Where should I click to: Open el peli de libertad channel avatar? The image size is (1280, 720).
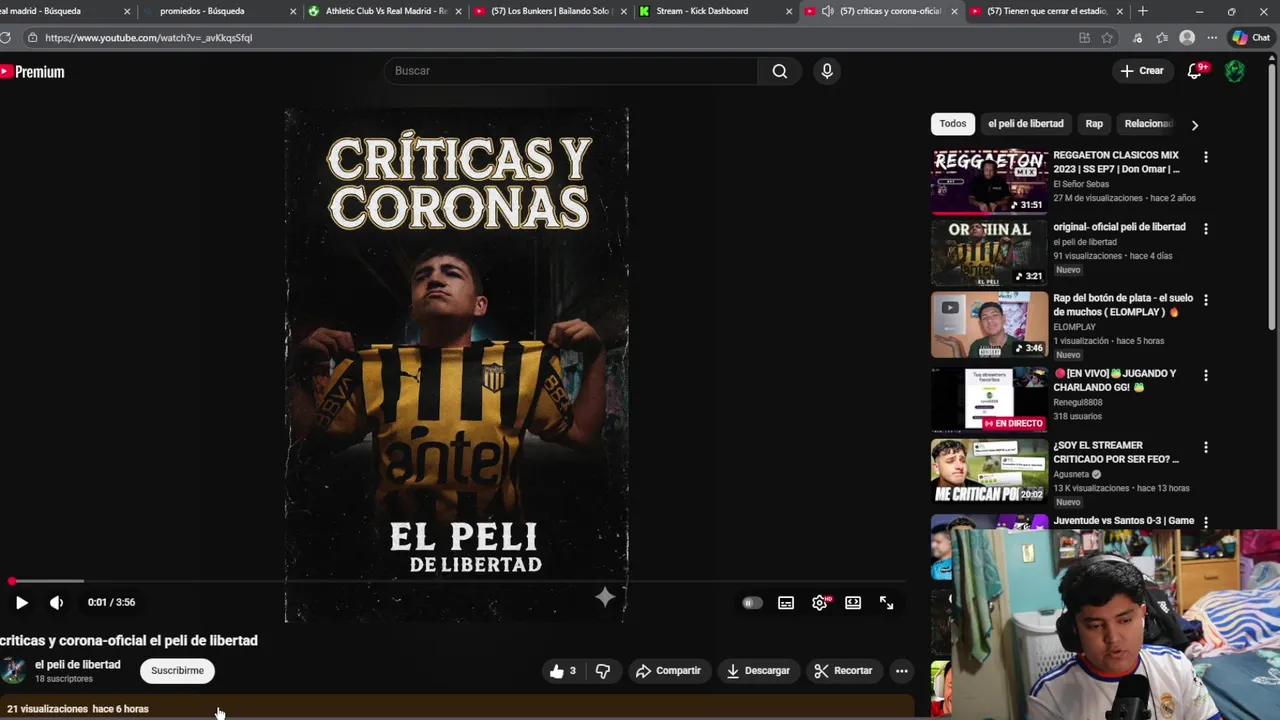(x=13, y=671)
